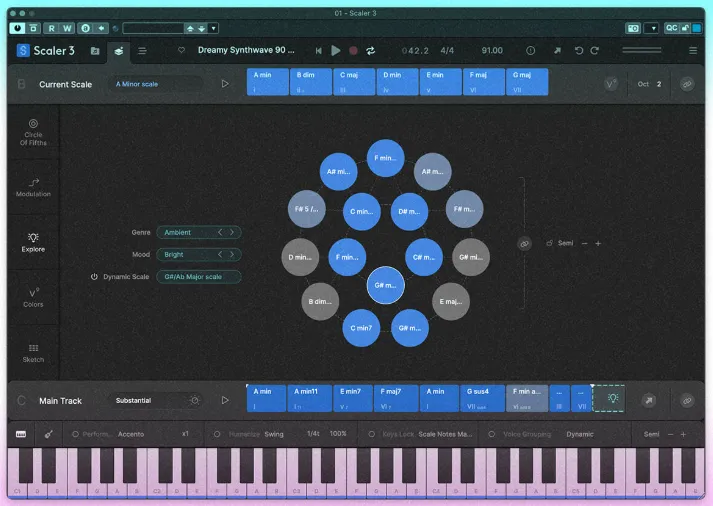Open the Colors panel
This screenshot has height=506, width=713.
click(x=33, y=297)
